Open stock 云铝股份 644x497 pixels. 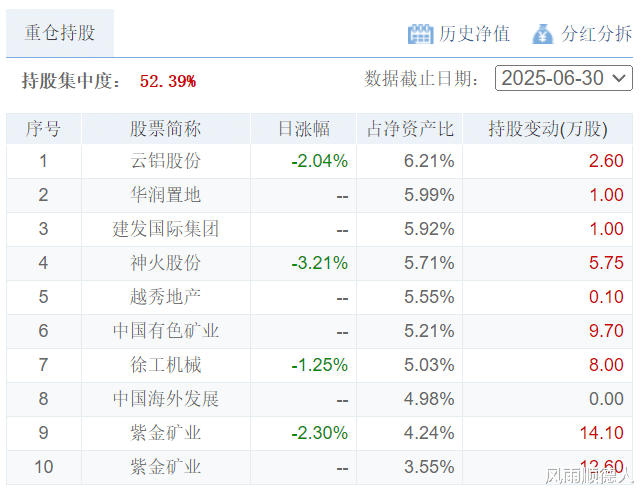pyautogui.click(x=166, y=161)
